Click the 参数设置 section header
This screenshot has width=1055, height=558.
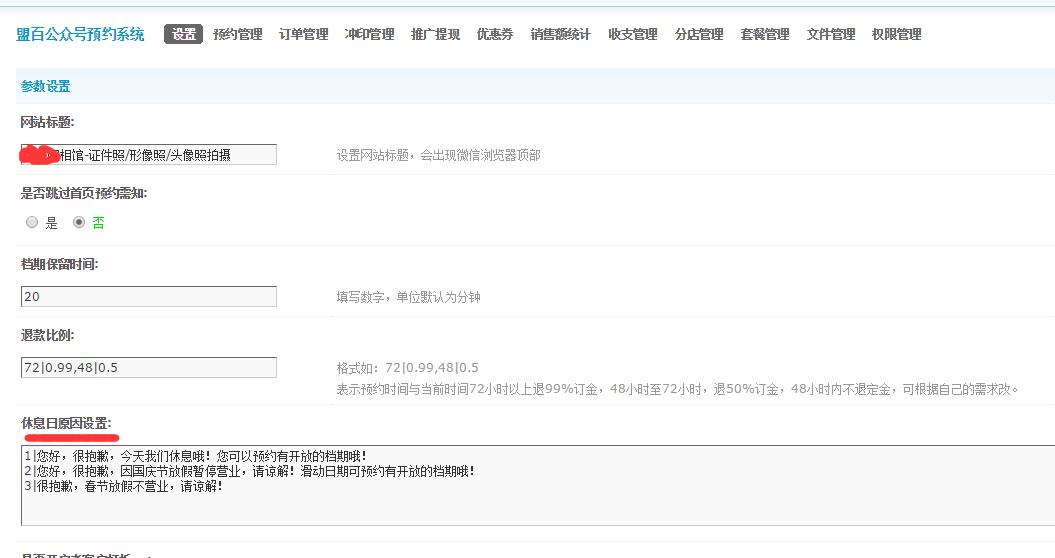(46, 87)
